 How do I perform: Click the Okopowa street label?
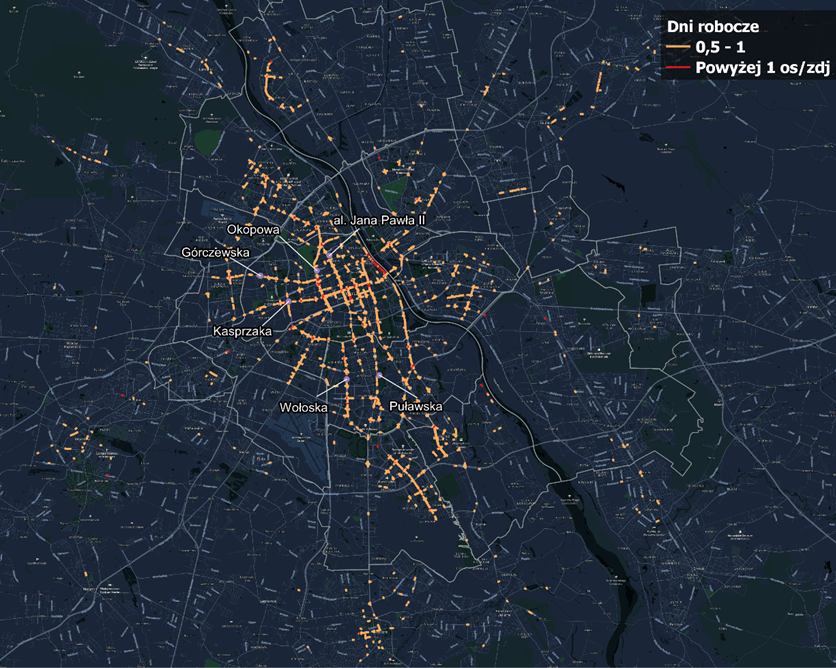pyautogui.click(x=252, y=229)
